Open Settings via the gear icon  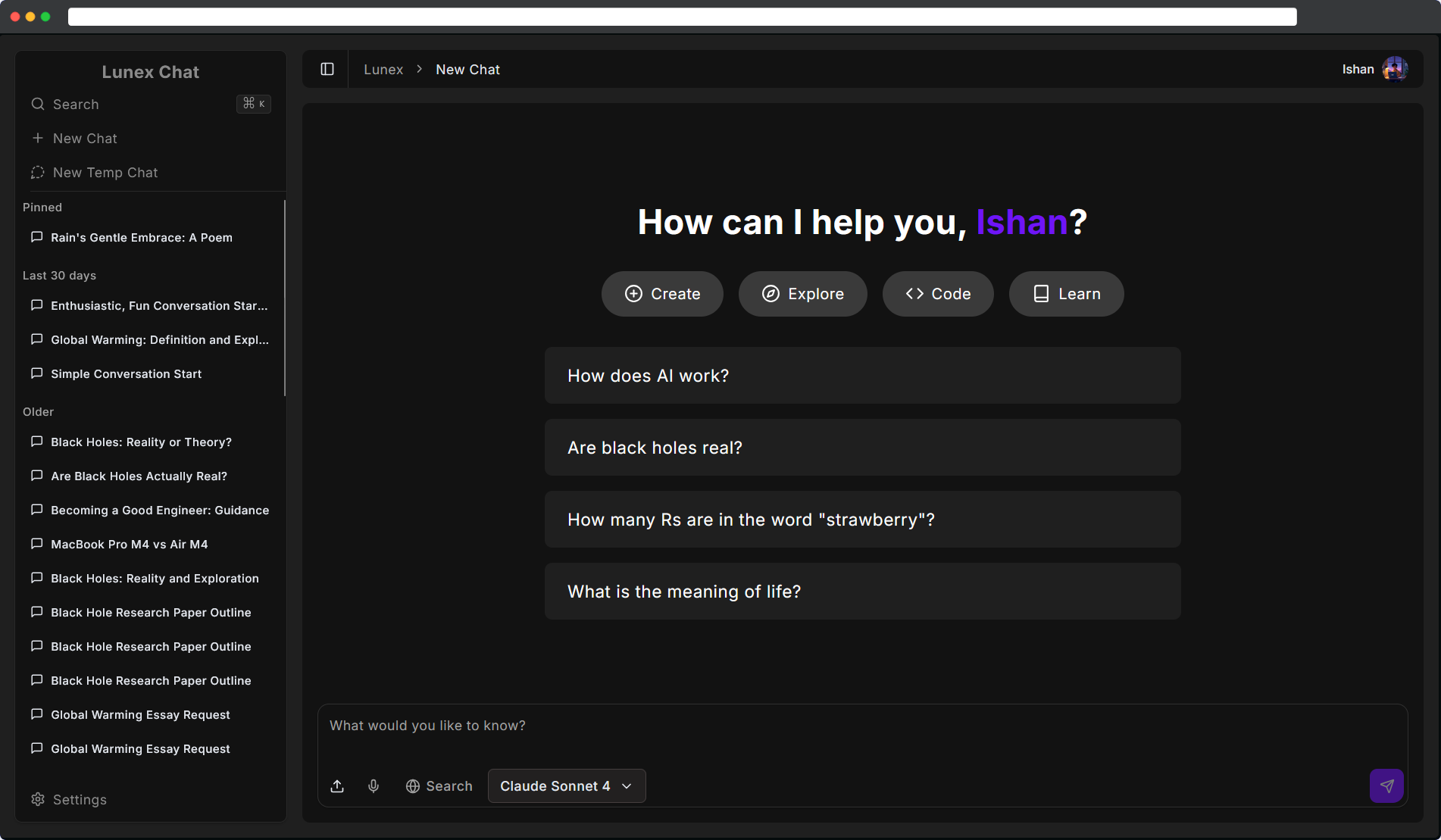click(38, 799)
